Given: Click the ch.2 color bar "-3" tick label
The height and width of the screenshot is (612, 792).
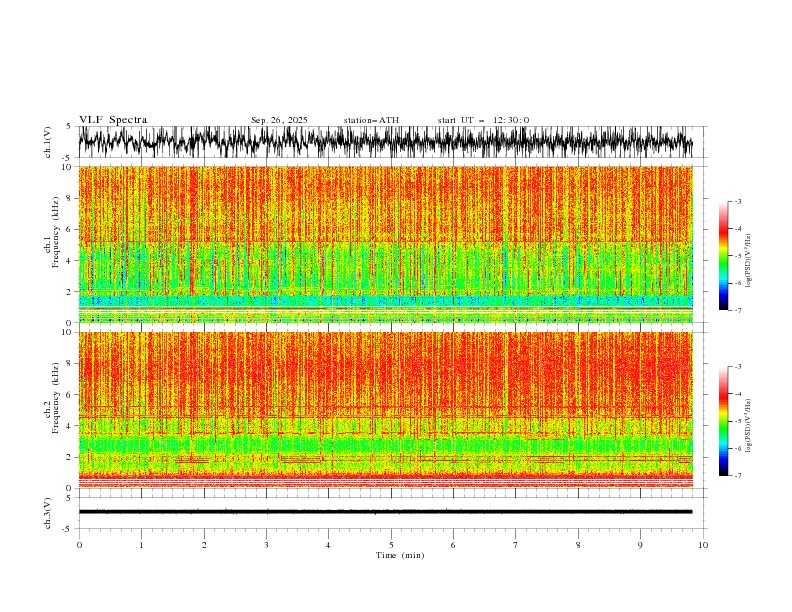Looking at the screenshot, I should [737, 367].
